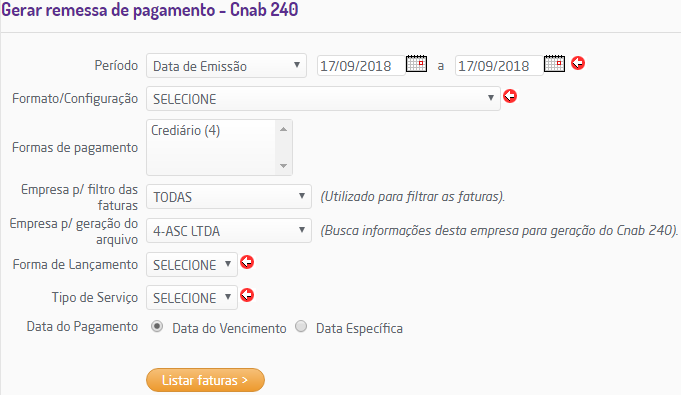This screenshot has width=681, height=395.
Task: Click the start date input field
Action: click(361, 66)
